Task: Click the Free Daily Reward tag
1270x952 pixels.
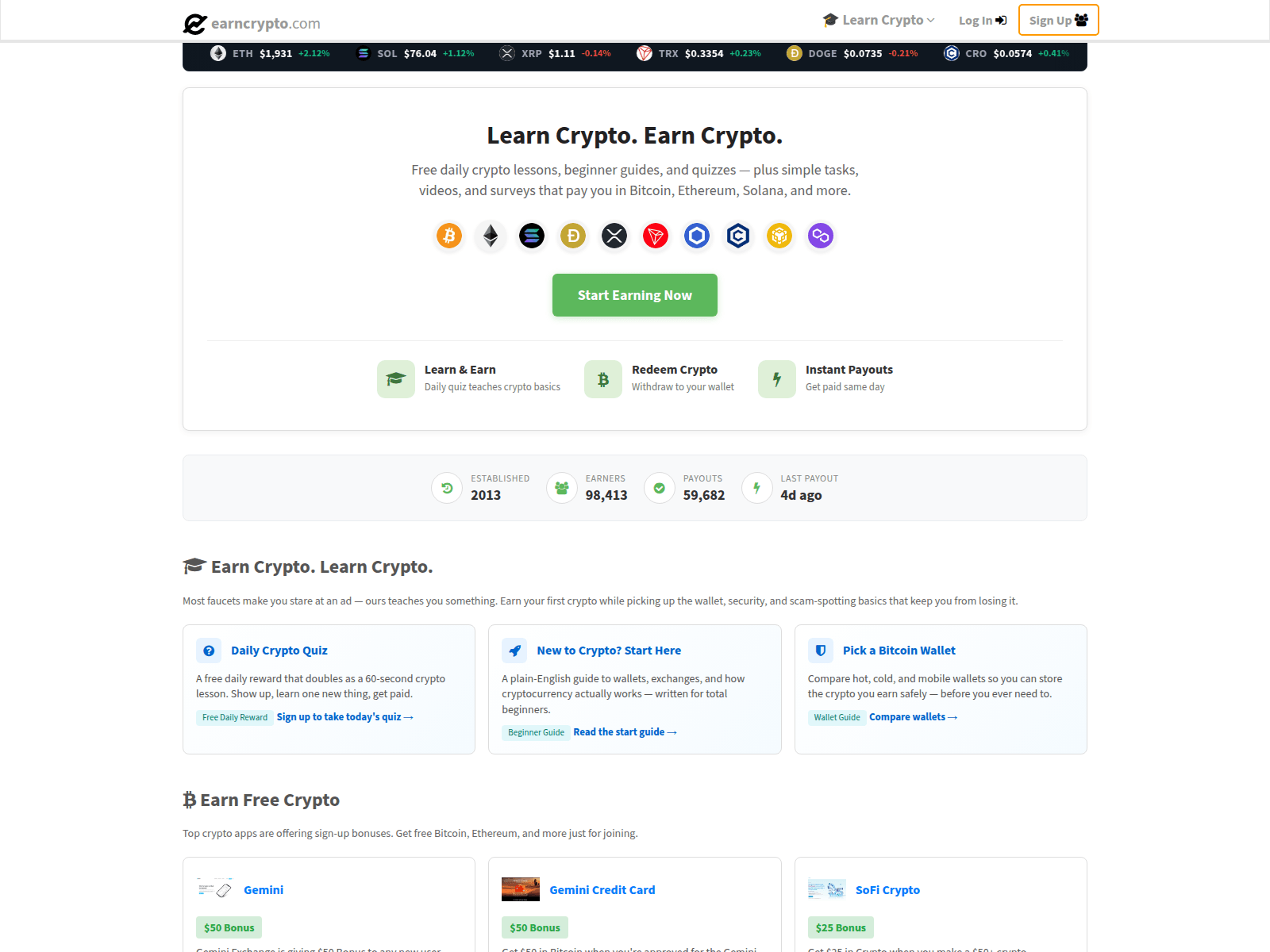Action: click(235, 717)
